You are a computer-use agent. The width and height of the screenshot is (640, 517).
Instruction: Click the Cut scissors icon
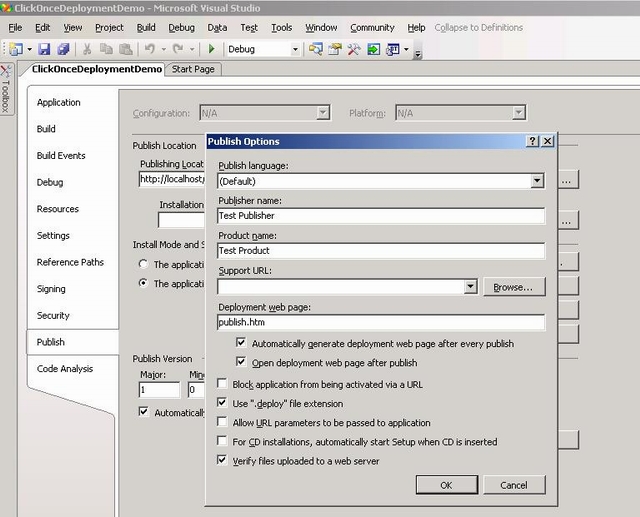[87, 49]
